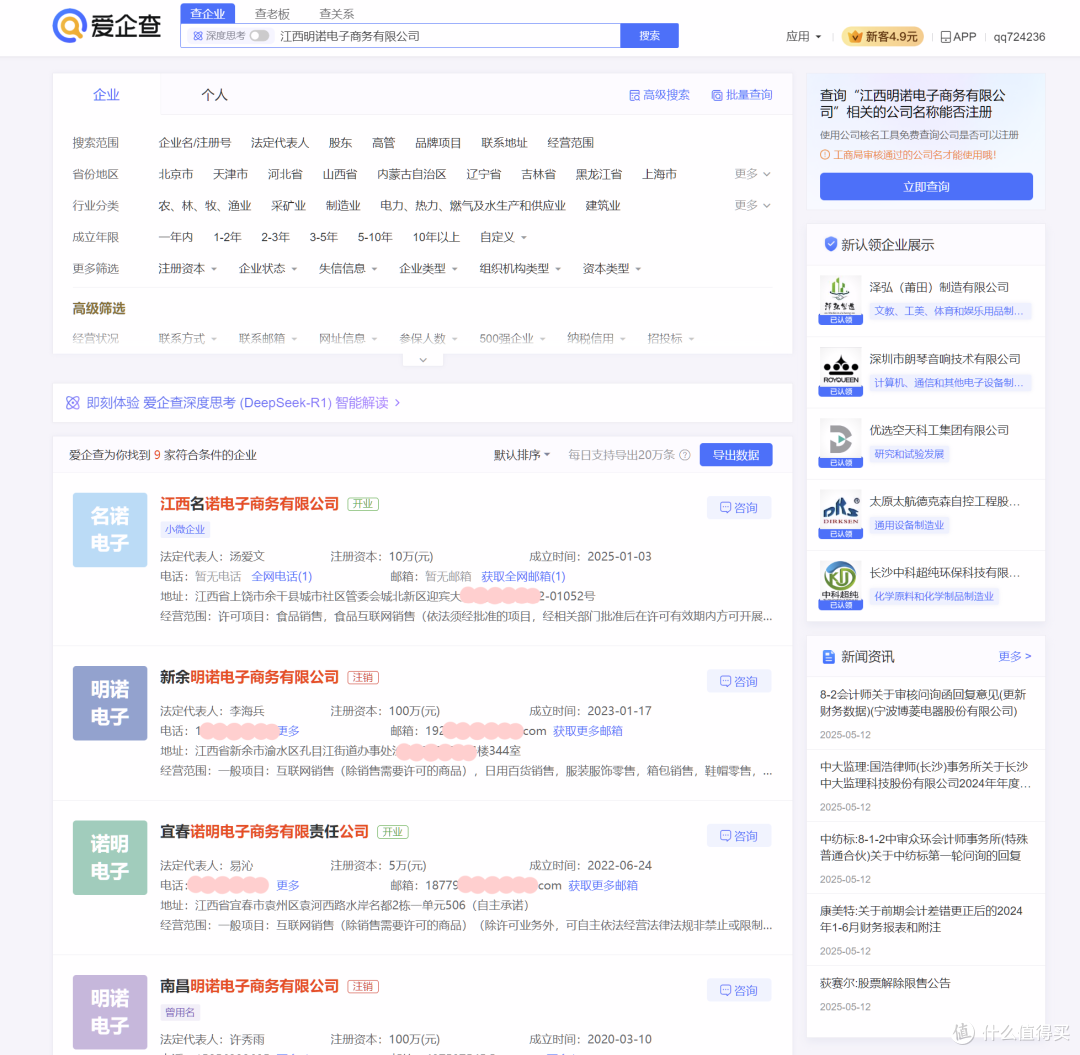Screen dimensions: 1080x1055
Task: Open the 组织机构类型 dropdown
Action: [x=520, y=269]
